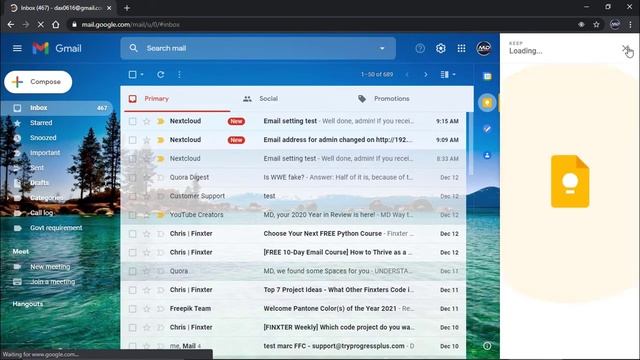640x360 pixels.
Task: Open the More options three-dot menu
Action: pyautogui.click(x=180, y=74)
